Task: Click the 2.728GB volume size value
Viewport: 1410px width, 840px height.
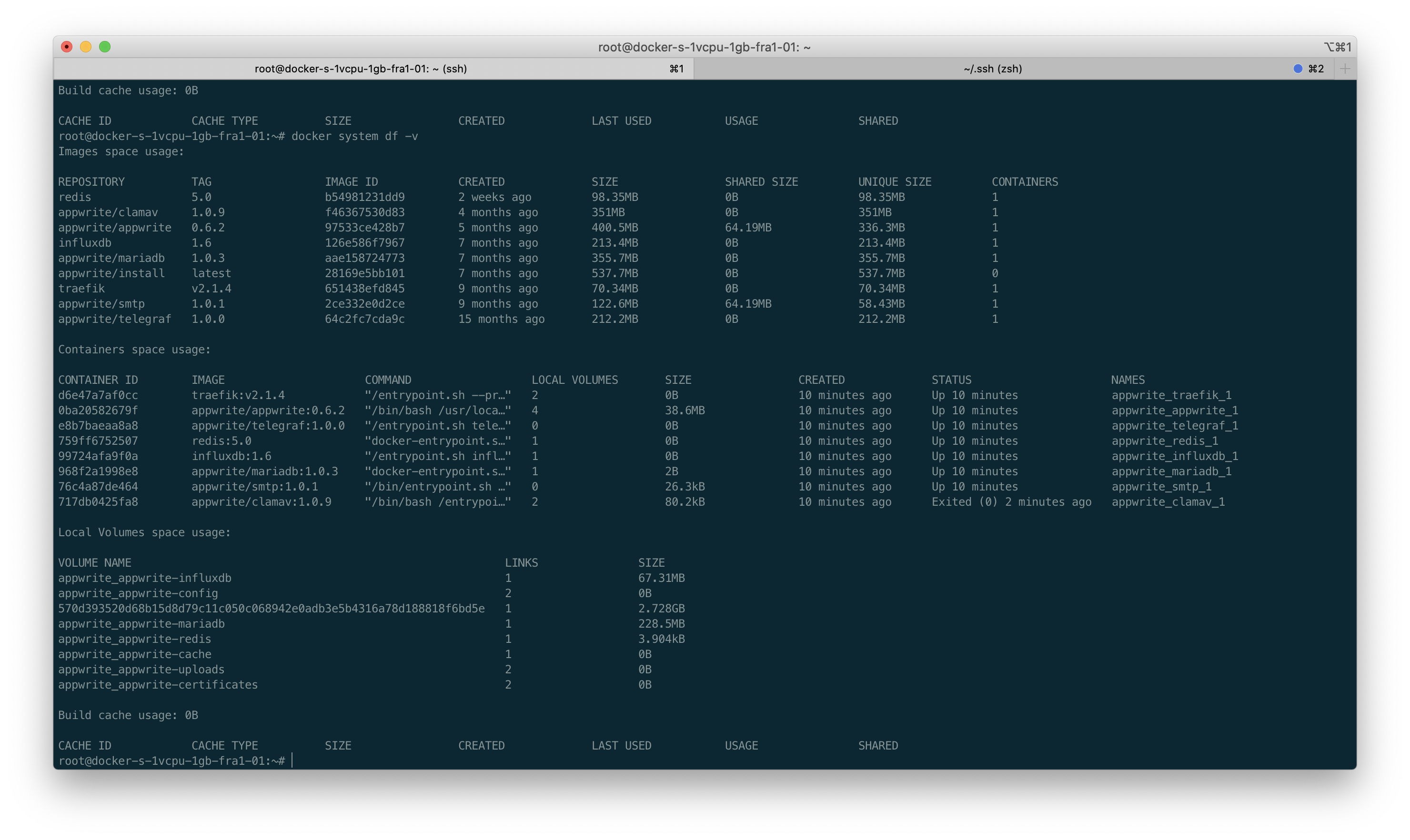Action: 661,608
